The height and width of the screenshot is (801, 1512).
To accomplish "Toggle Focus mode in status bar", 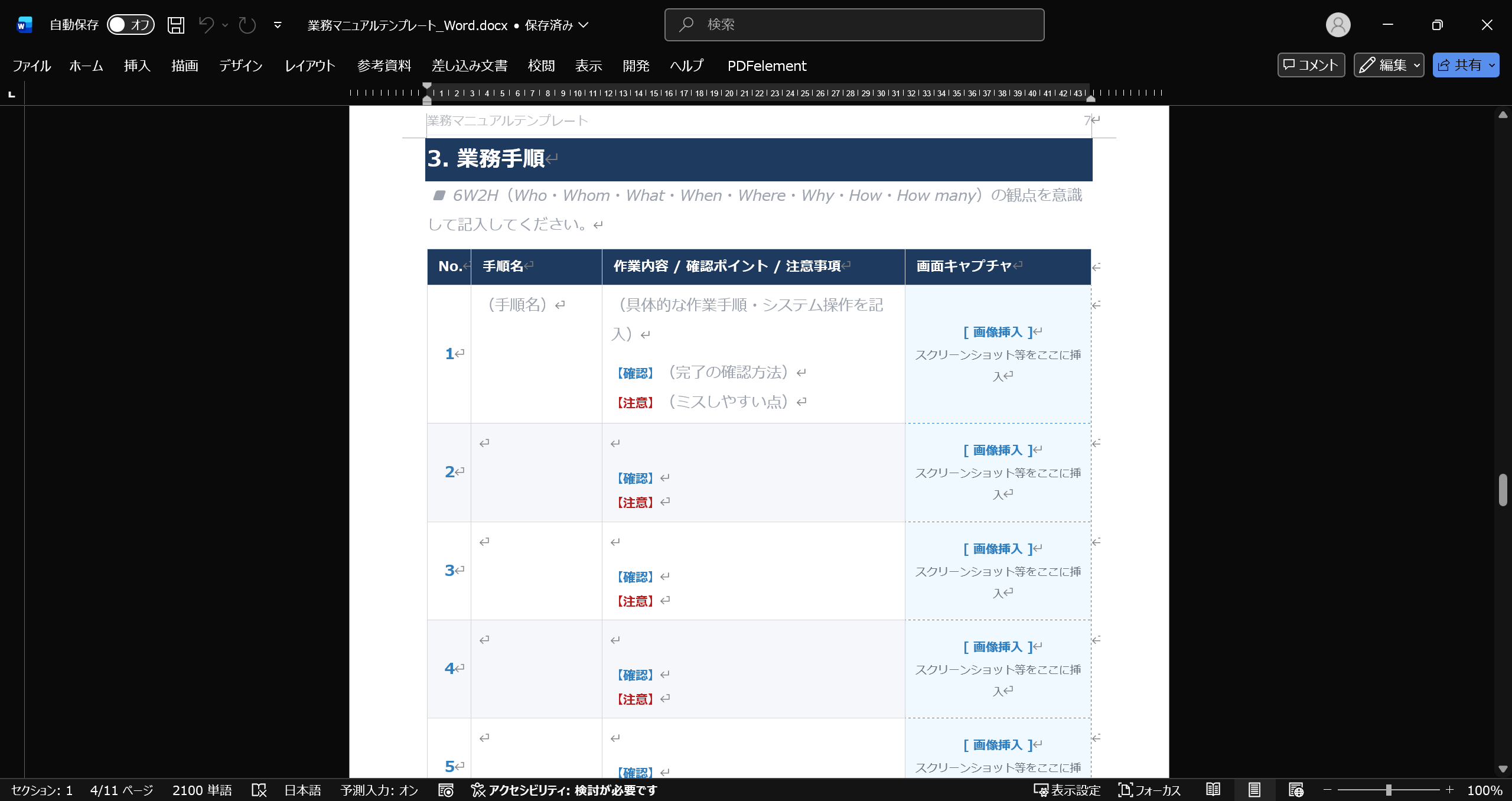I will coord(1149,790).
